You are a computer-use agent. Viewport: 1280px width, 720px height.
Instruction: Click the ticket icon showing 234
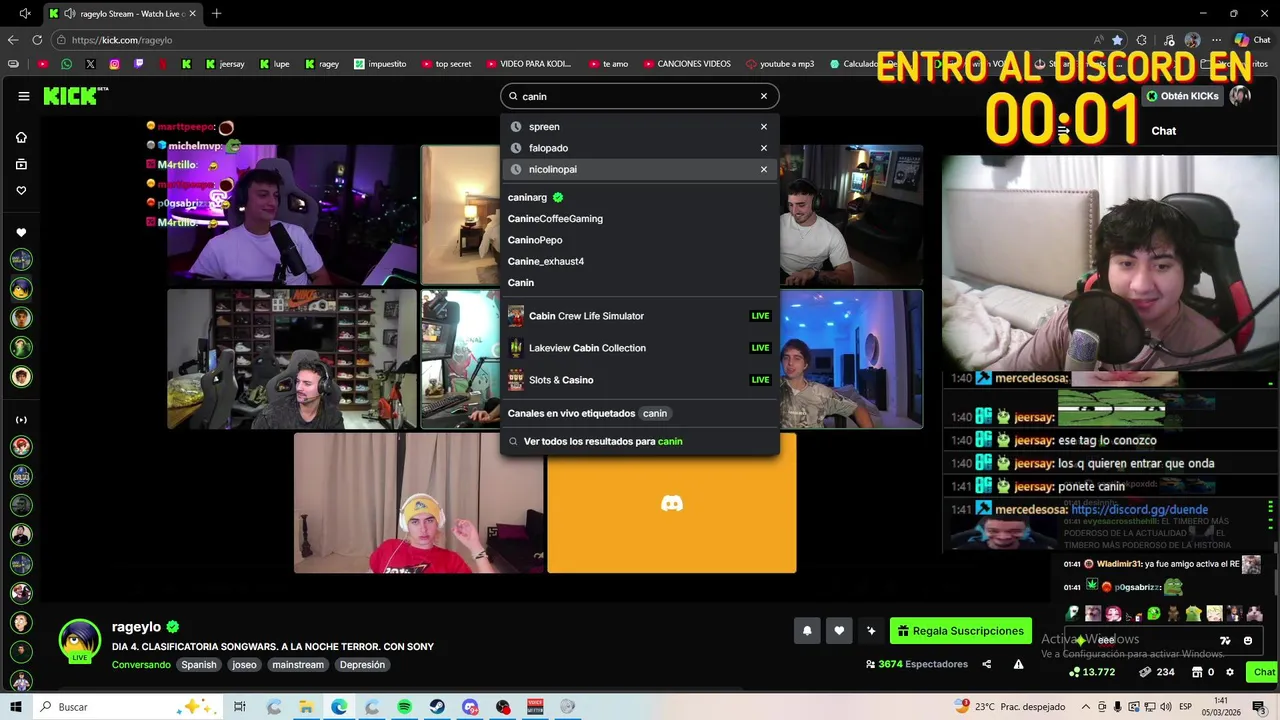point(1156,672)
